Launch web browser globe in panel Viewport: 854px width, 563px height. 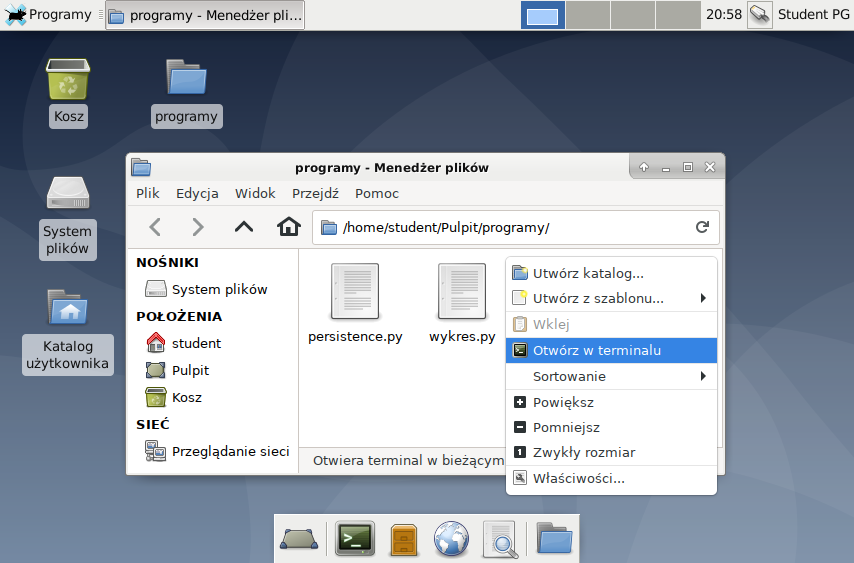click(x=451, y=538)
